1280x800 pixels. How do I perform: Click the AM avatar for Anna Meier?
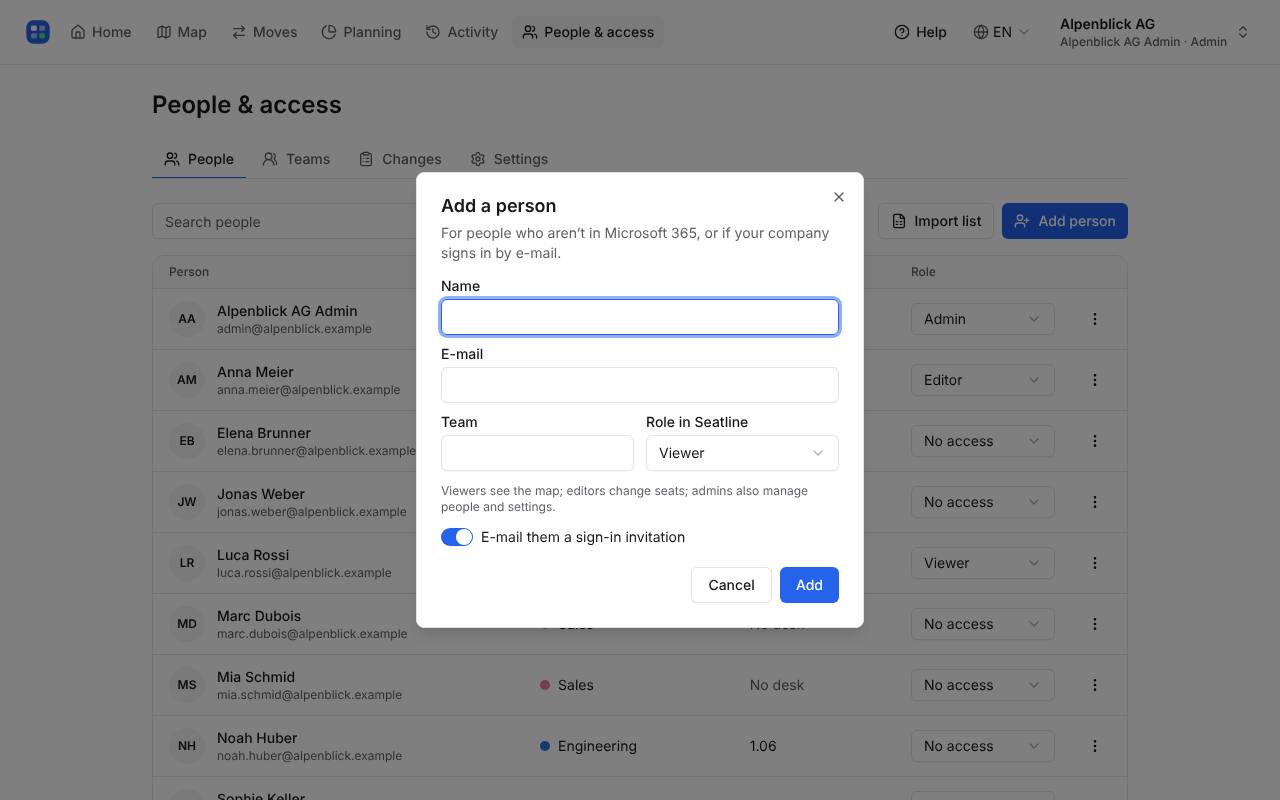pos(187,380)
